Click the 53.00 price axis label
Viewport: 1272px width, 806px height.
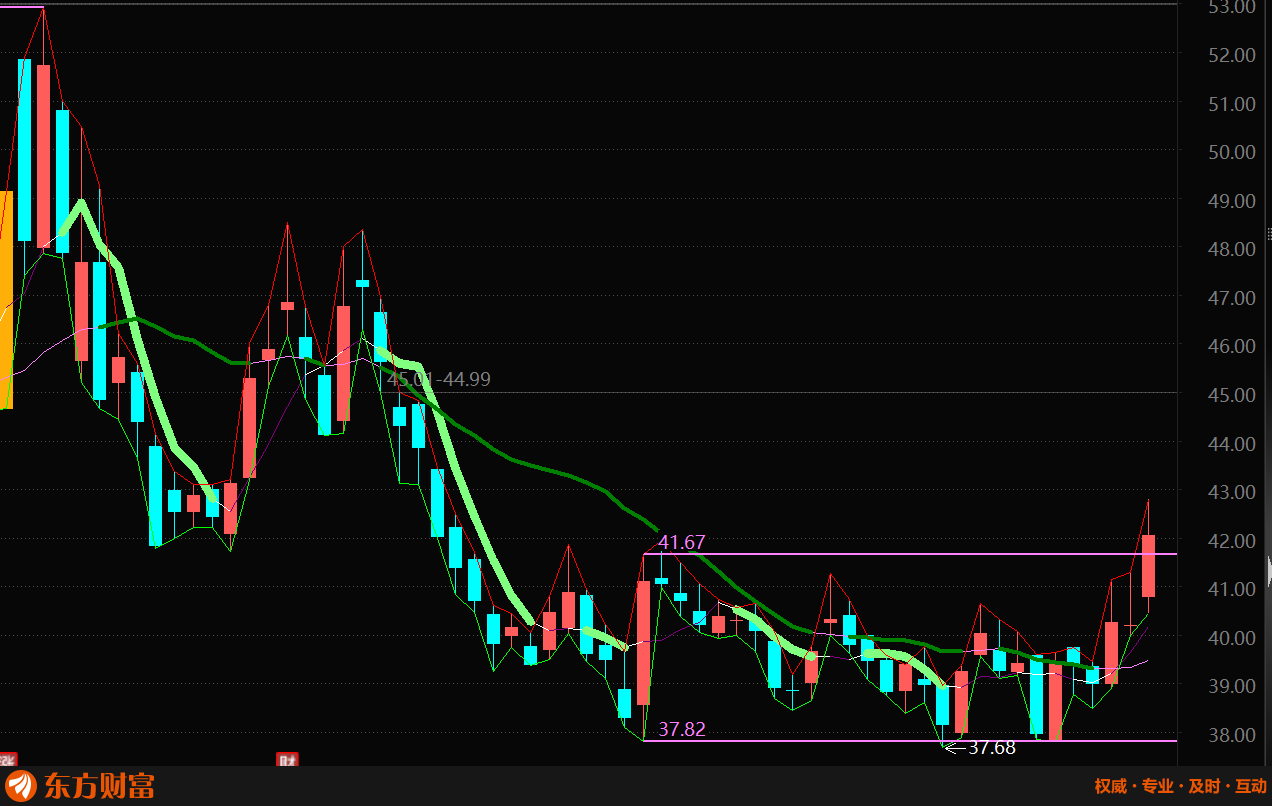click(x=1232, y=7)
